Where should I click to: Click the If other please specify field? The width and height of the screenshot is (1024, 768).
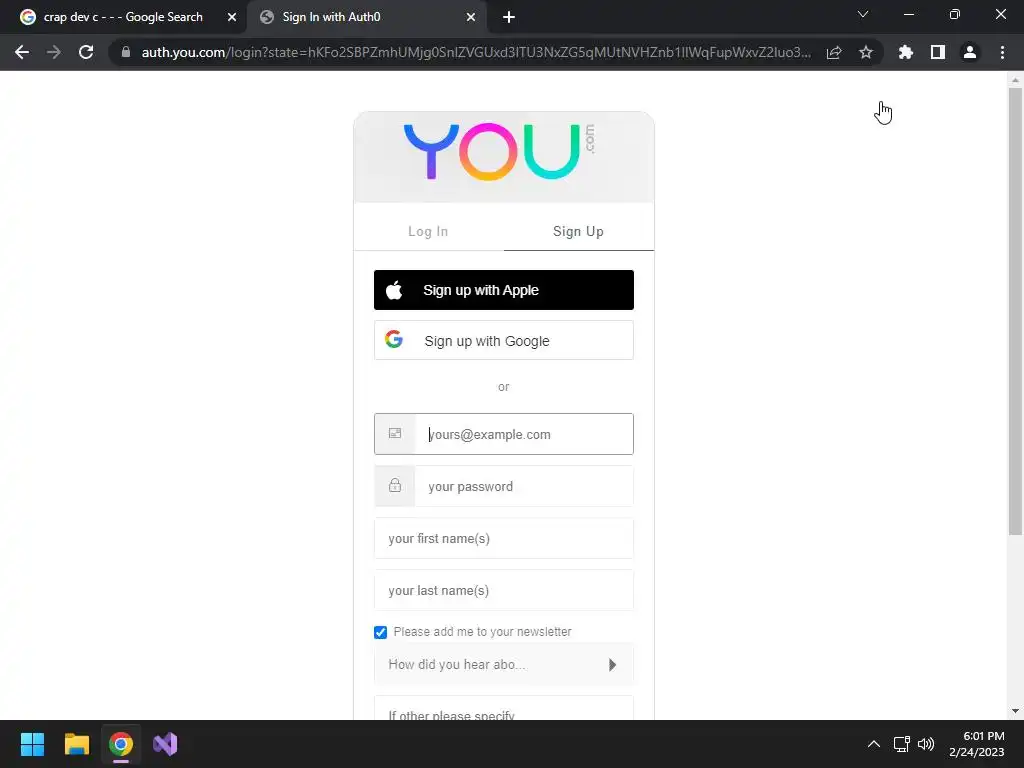point(504,709)
